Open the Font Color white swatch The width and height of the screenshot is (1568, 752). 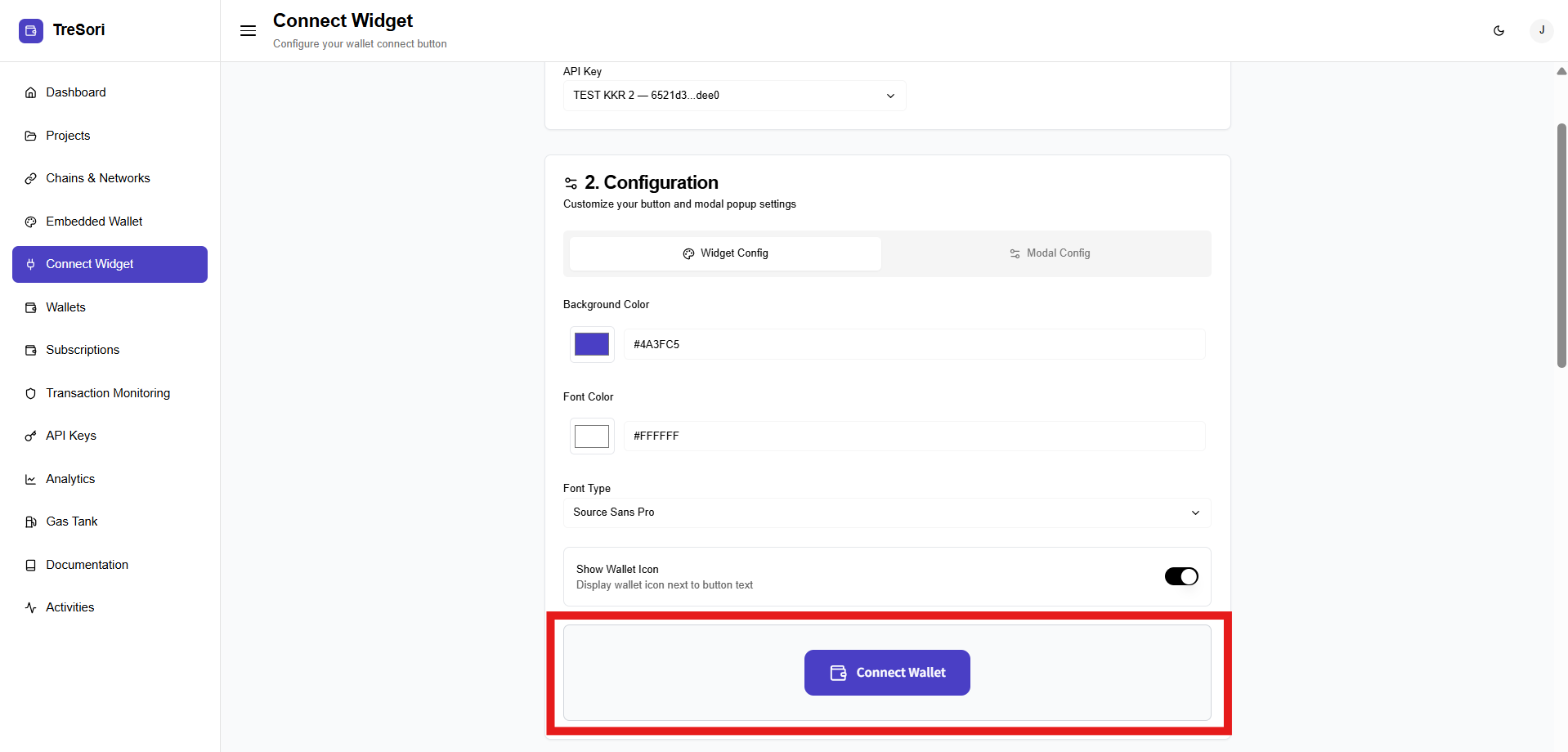pos(592,436)
